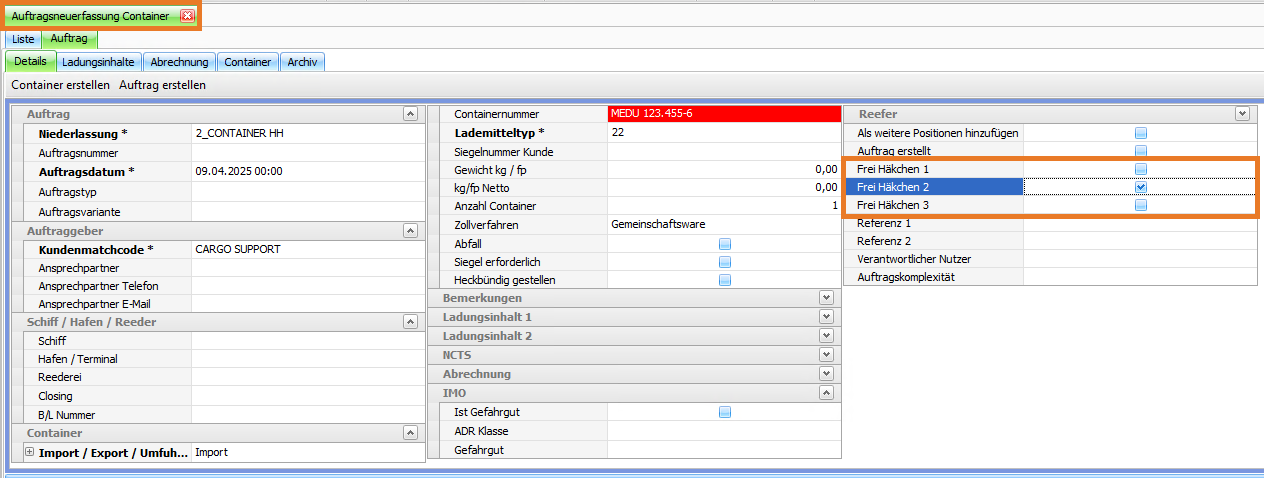Click Container erstellen button
The width and height of the screenshot is (1264, 478).
point(60,85)
